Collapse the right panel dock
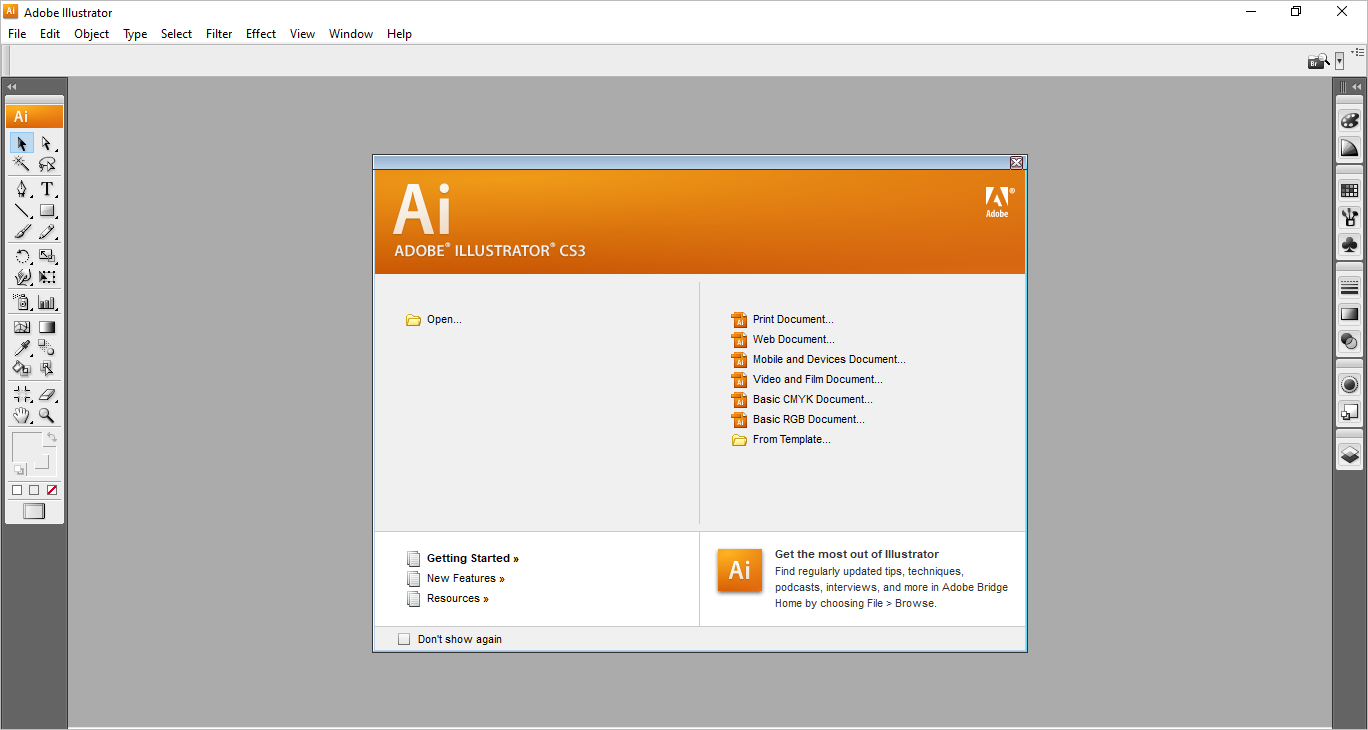1368x730 pixels. (x=1355, y=86)
